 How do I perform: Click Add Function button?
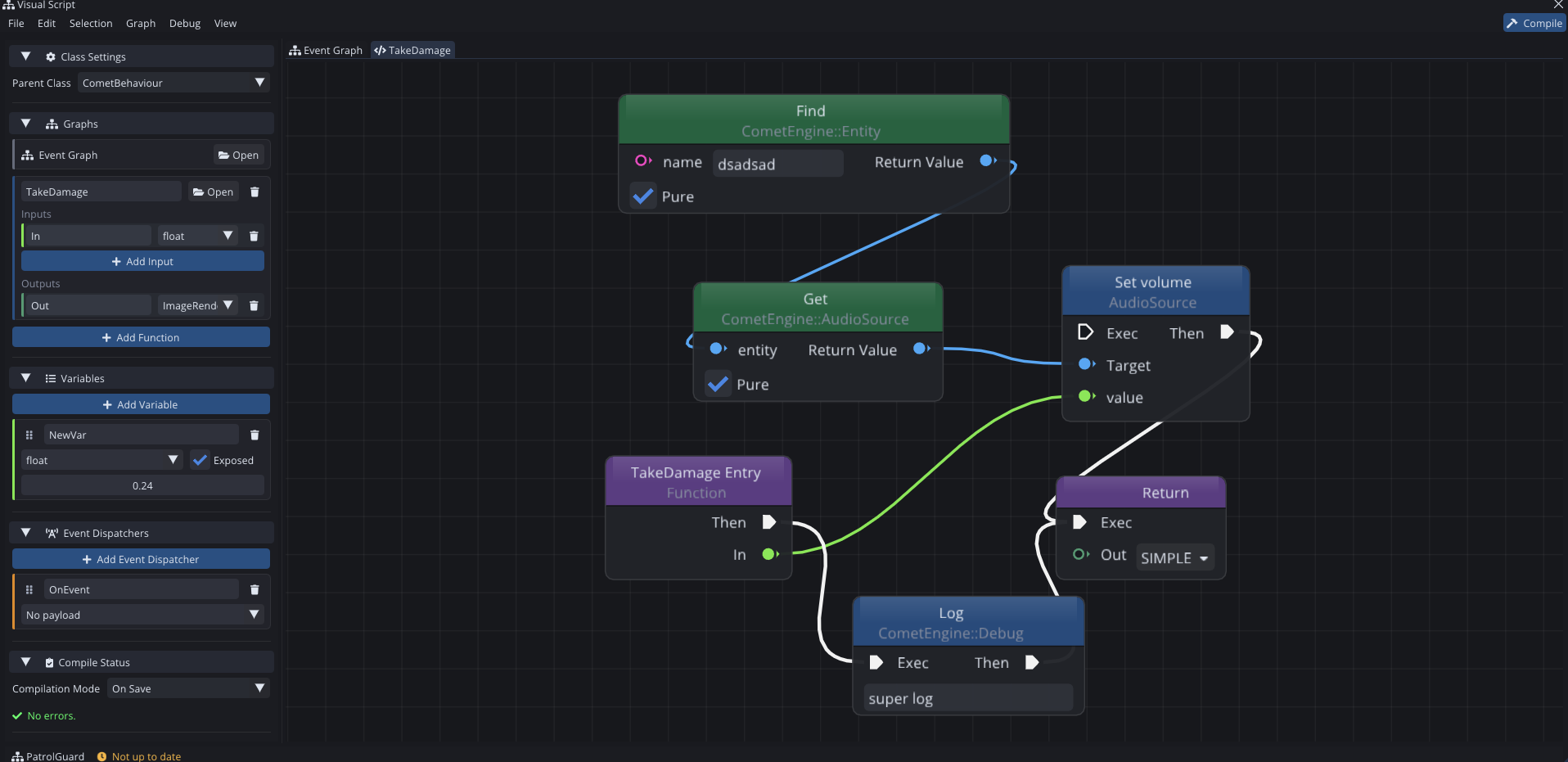pos(141,337)
